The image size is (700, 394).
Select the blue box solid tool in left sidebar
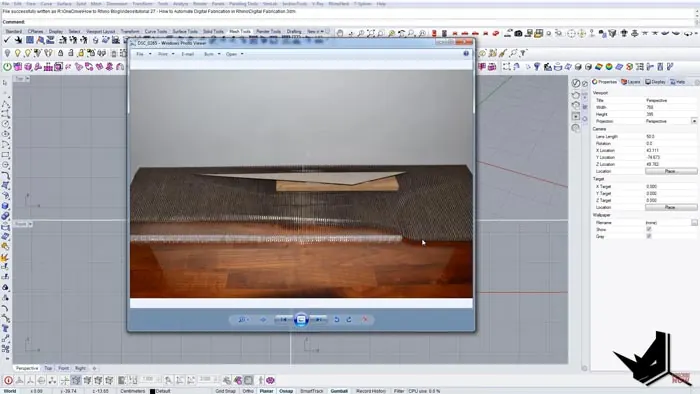5,206
